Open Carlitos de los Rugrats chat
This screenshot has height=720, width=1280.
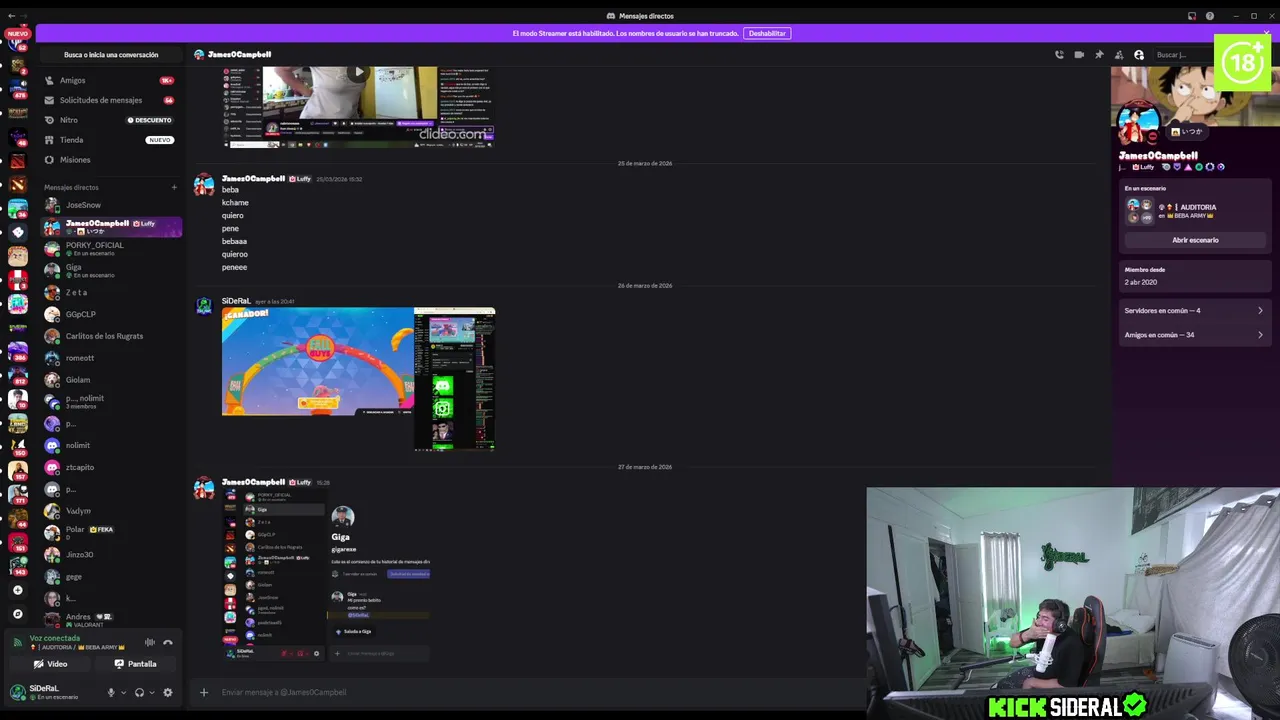click(110, 336)
